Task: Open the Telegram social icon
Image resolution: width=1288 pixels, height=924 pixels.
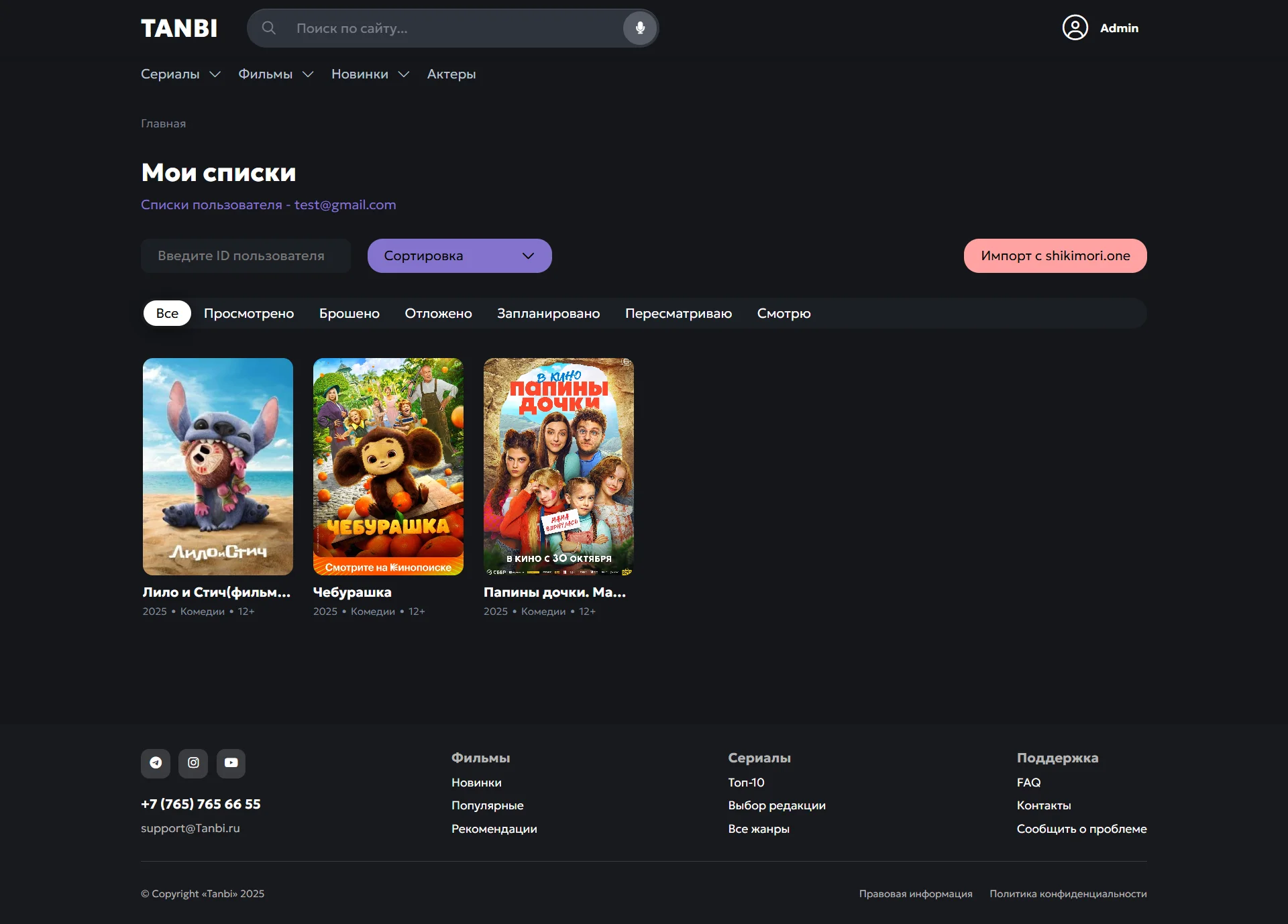Action: click(x=156, y=763)
